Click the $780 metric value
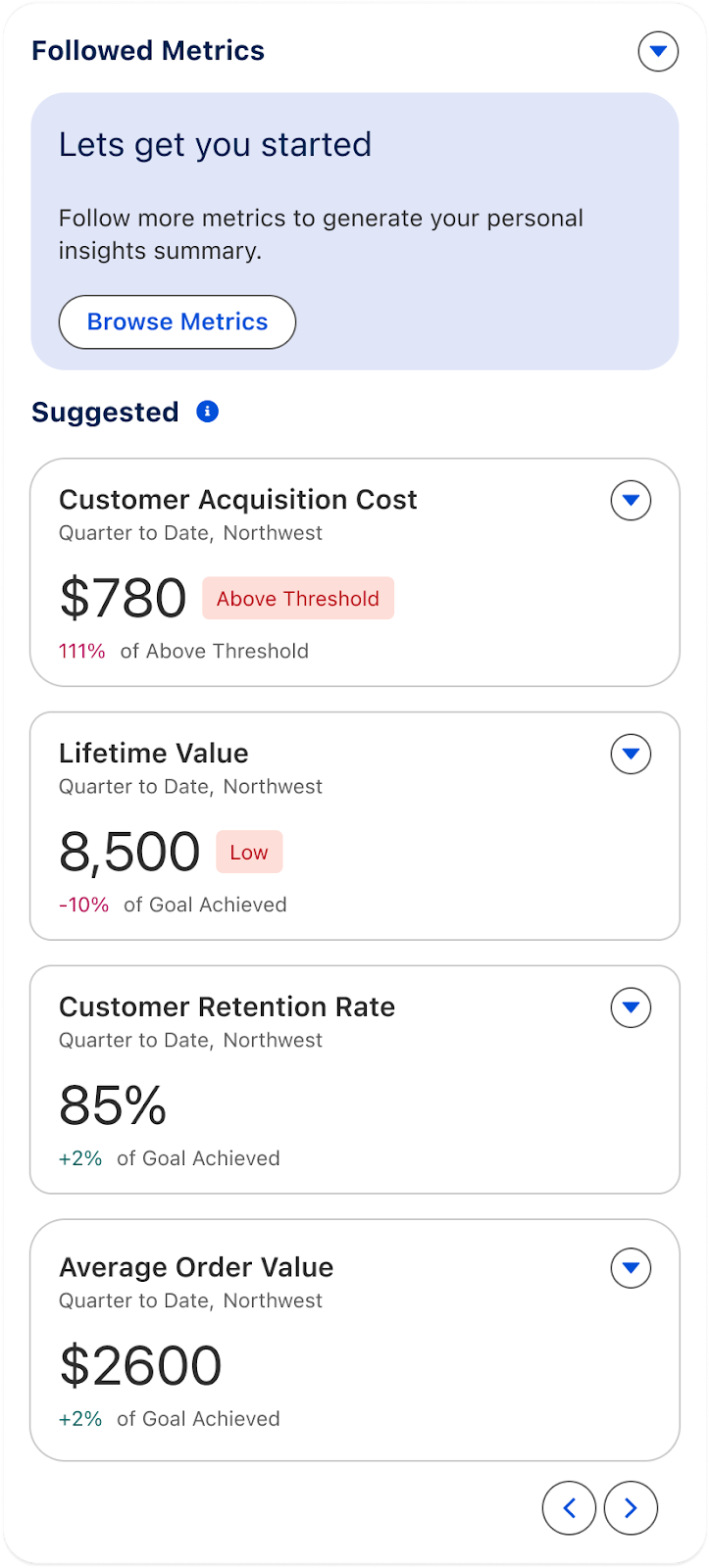Viewport: 709px width, 1568px height. (123, 598)
